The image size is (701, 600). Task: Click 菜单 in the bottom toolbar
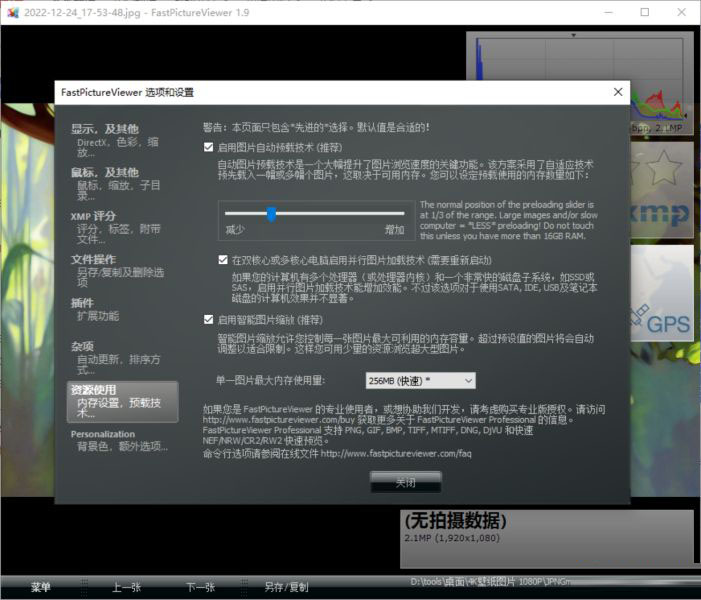pos(40,587)
